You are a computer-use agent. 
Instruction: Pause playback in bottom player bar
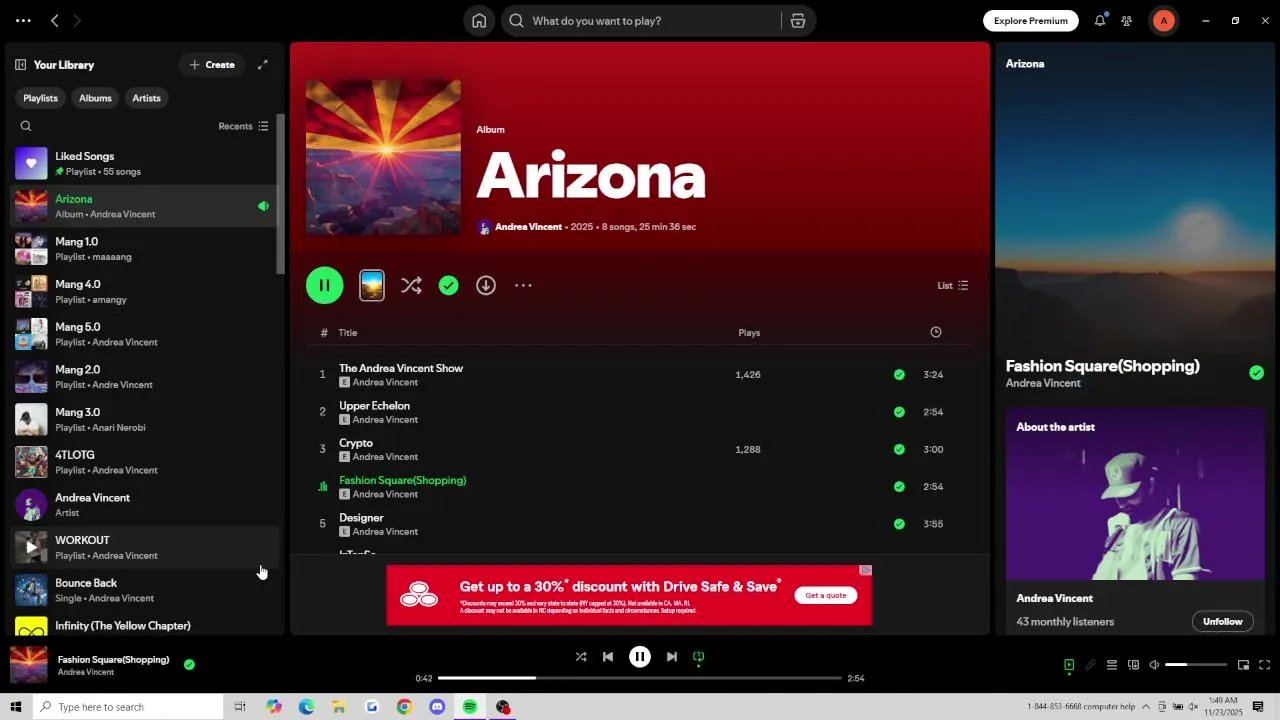pyautogui.click(x=640, y=657)
